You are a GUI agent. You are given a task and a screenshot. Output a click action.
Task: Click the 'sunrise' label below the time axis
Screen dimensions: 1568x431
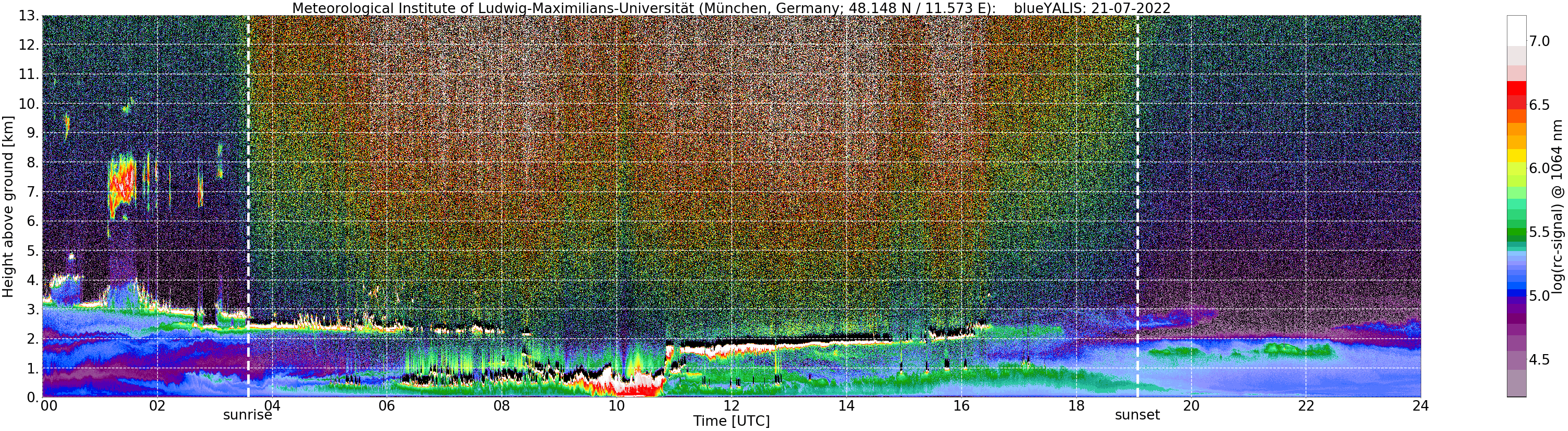pos(247,415)
